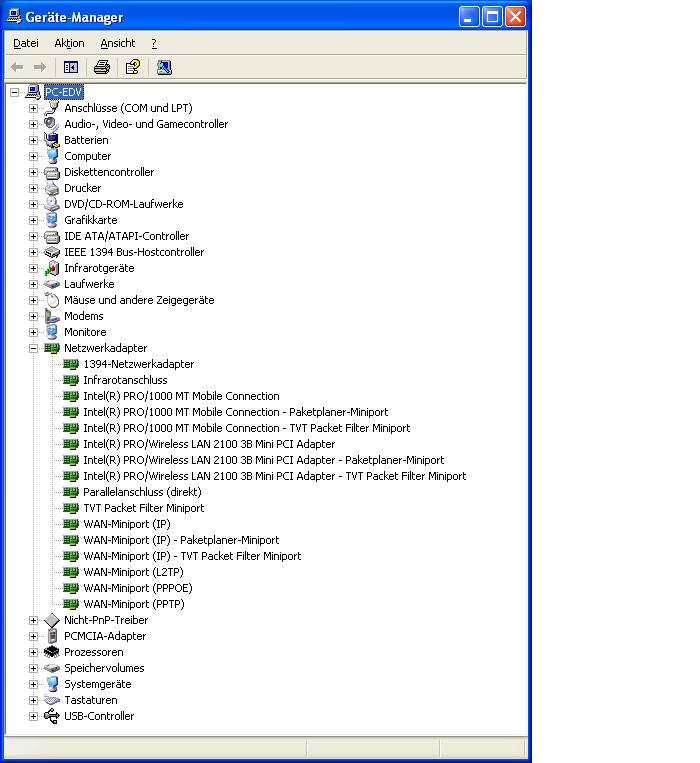700x763 pixels.
Task: Select WAN-Miniport (IP) - TVT Packet Filter Miniport
Action: [x=192, y=556]
